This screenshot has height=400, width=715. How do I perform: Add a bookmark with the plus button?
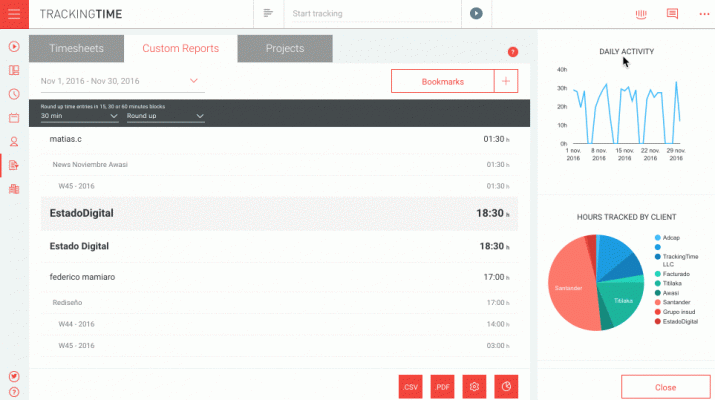click(506, 82)
